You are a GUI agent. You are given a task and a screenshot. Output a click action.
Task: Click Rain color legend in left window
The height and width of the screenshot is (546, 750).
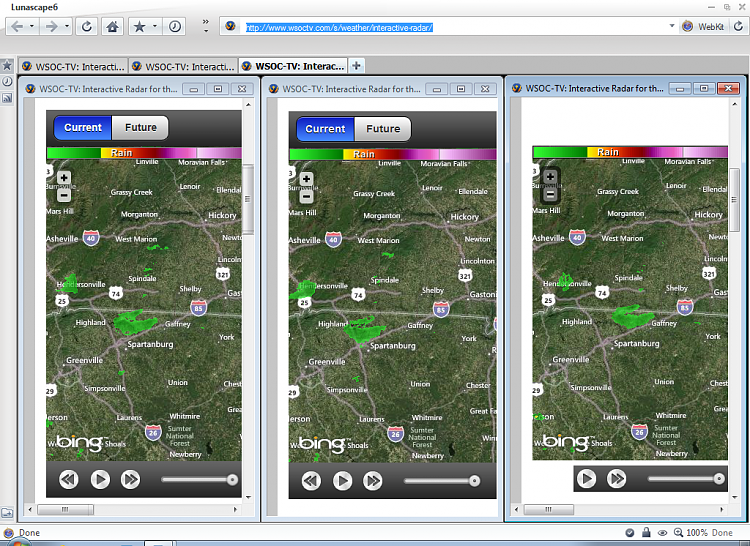144,153
